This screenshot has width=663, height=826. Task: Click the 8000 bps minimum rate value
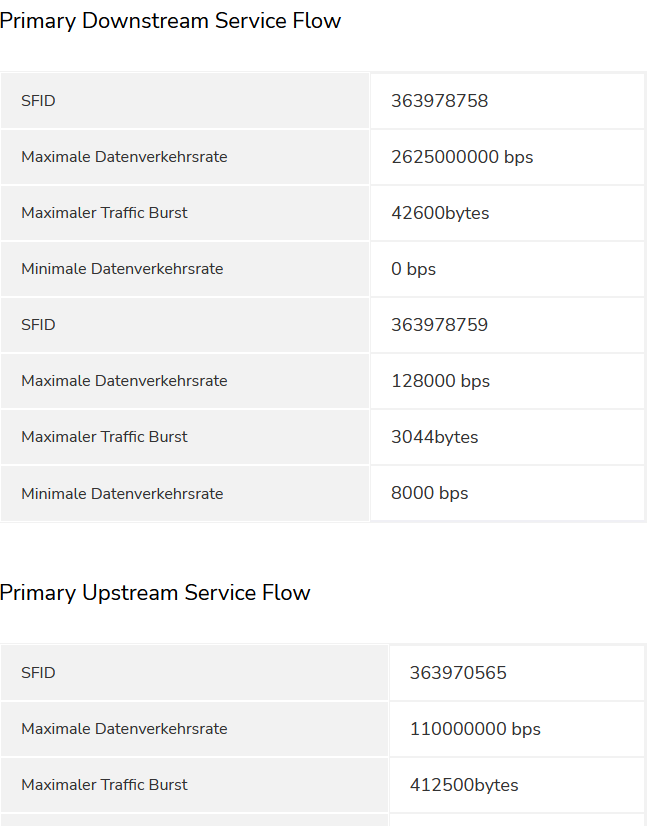(x=429, y=493)
